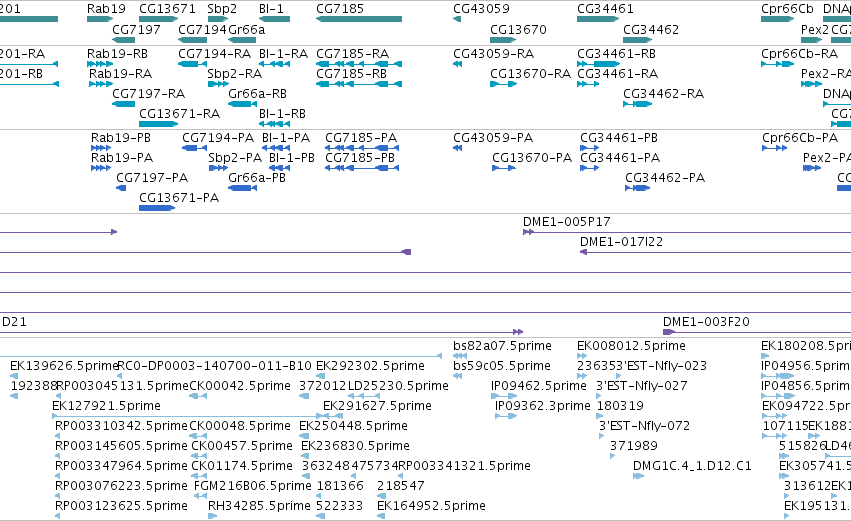Screen dimensions: 851x521
Task: Select the Sbp2 gene feature
Action: (218, 19)
